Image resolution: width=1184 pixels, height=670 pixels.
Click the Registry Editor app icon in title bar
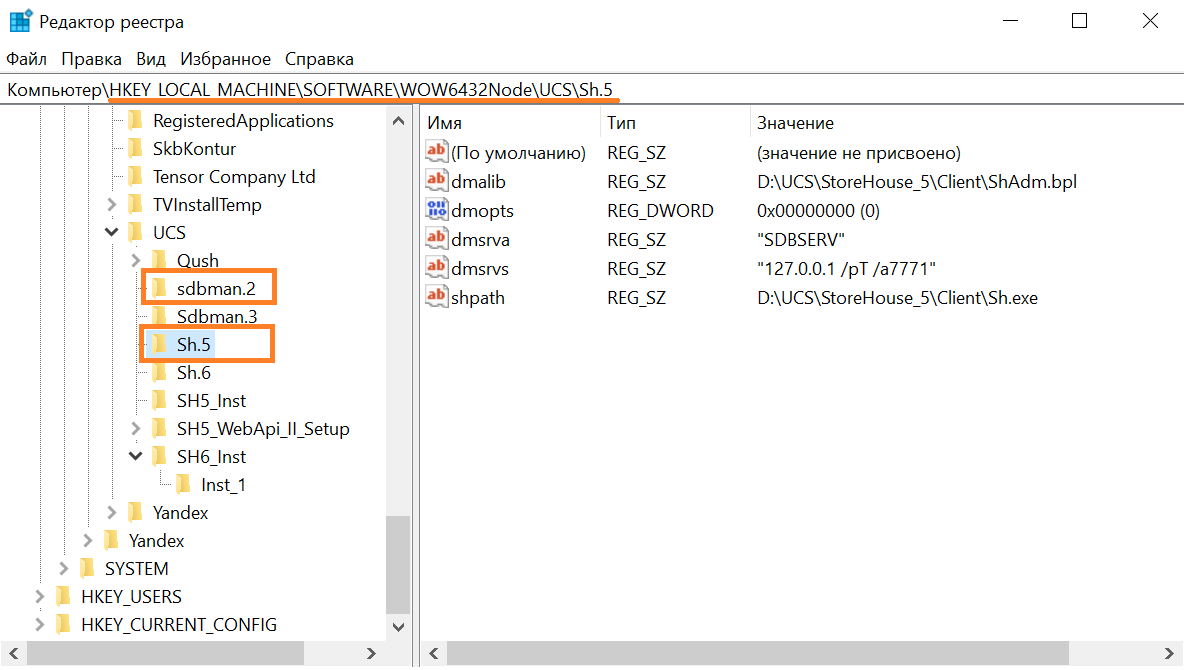[x=20, y=21]
